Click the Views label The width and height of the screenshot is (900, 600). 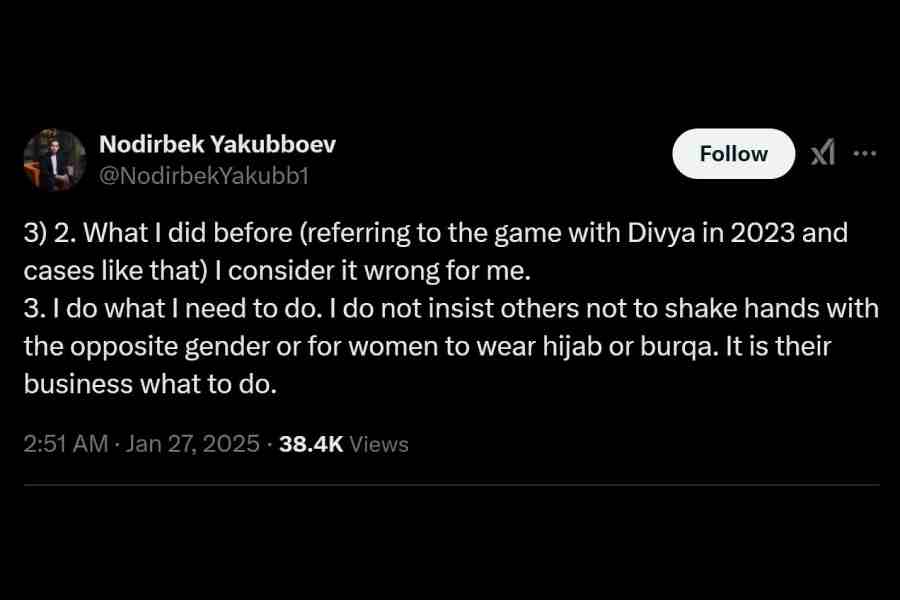(379, 444)
